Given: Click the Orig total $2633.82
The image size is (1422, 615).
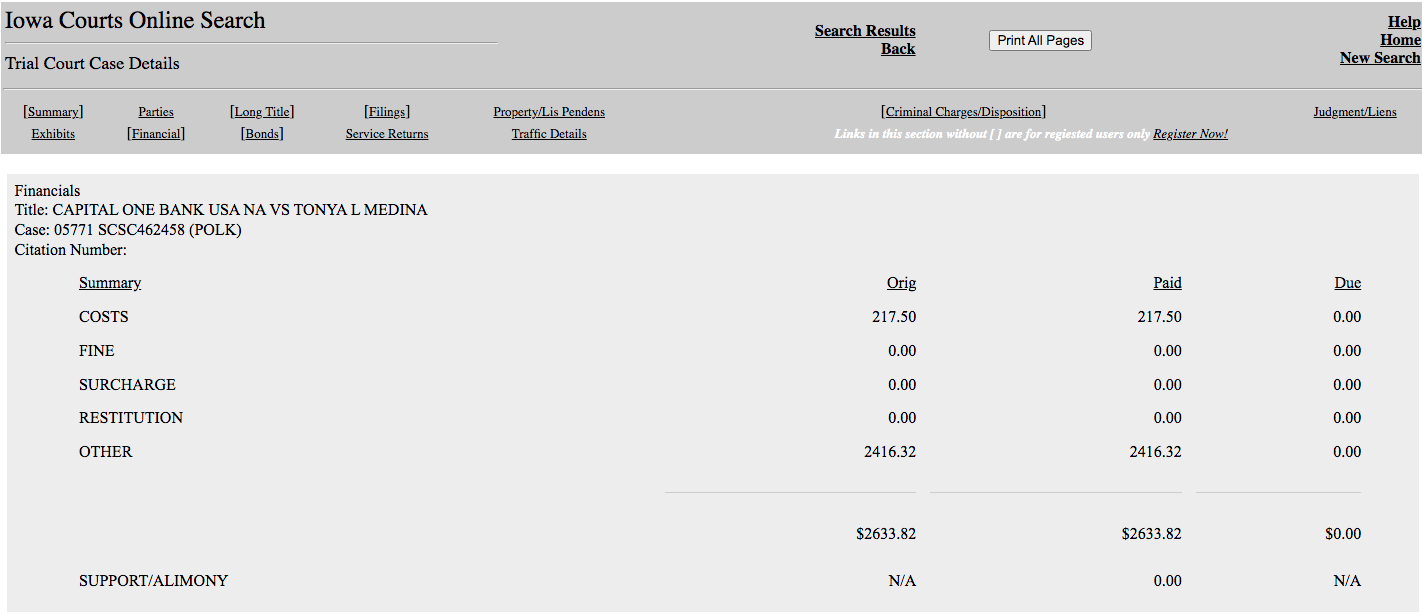Looking at the screenshot, I should (x=886, y=534).
